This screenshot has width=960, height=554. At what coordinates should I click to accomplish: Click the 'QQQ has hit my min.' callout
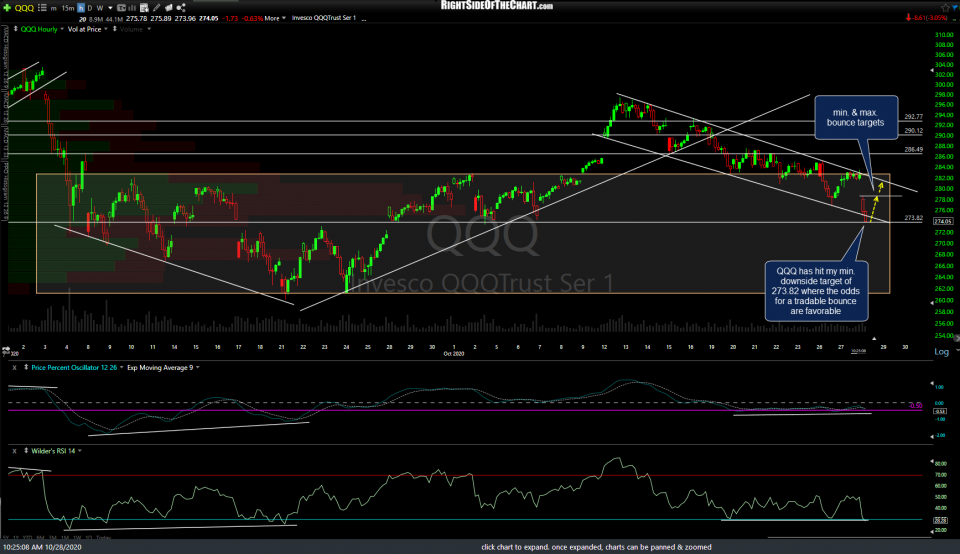tap(816, 291)
